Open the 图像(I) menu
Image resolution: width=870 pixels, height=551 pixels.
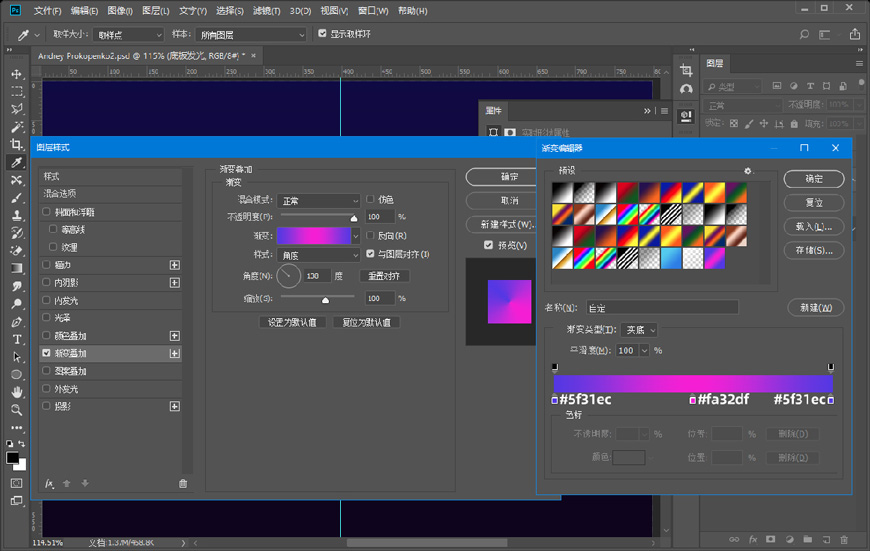[120, 11]
